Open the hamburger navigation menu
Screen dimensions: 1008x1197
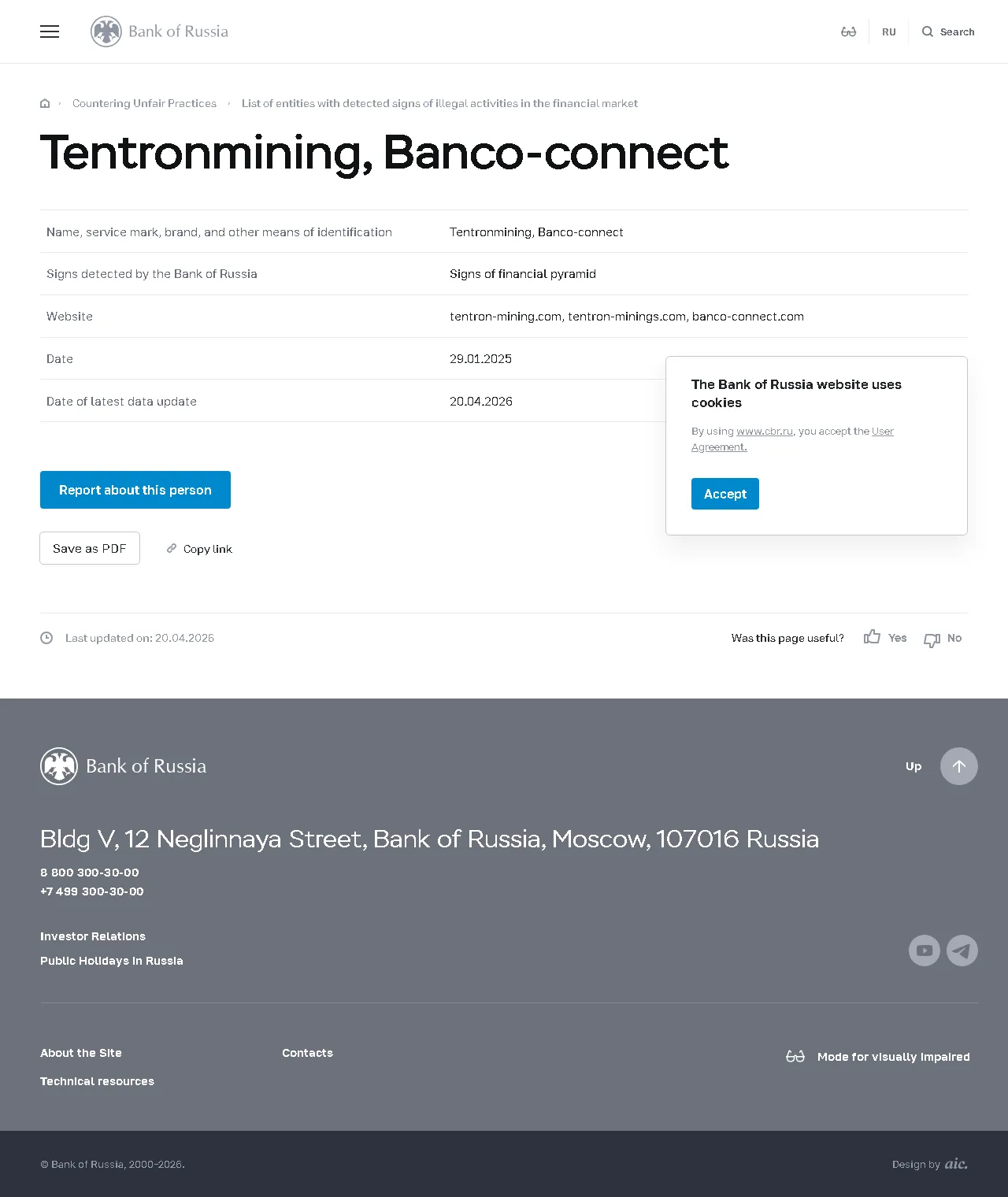coord(50,31)
